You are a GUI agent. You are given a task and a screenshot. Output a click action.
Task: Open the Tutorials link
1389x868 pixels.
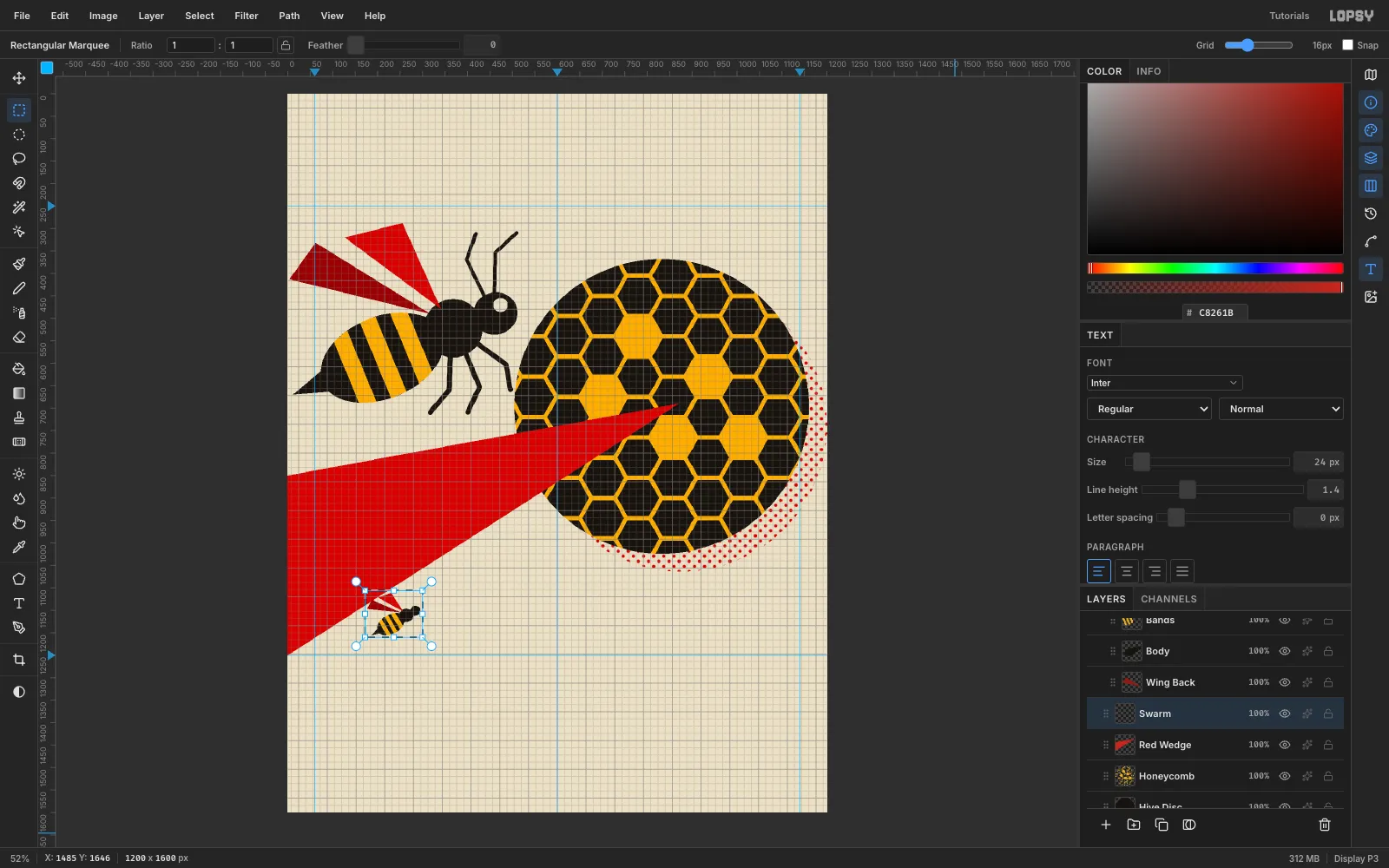1289,16
